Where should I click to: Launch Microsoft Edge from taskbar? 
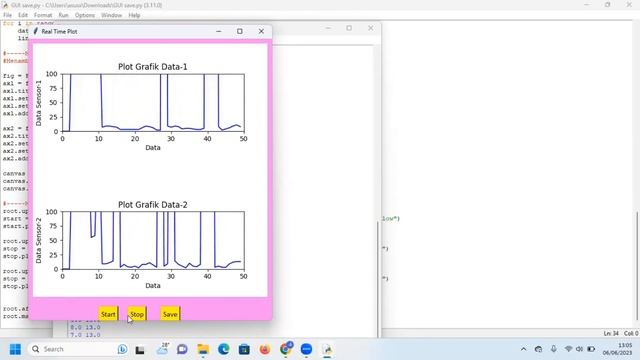coord(223,349)
